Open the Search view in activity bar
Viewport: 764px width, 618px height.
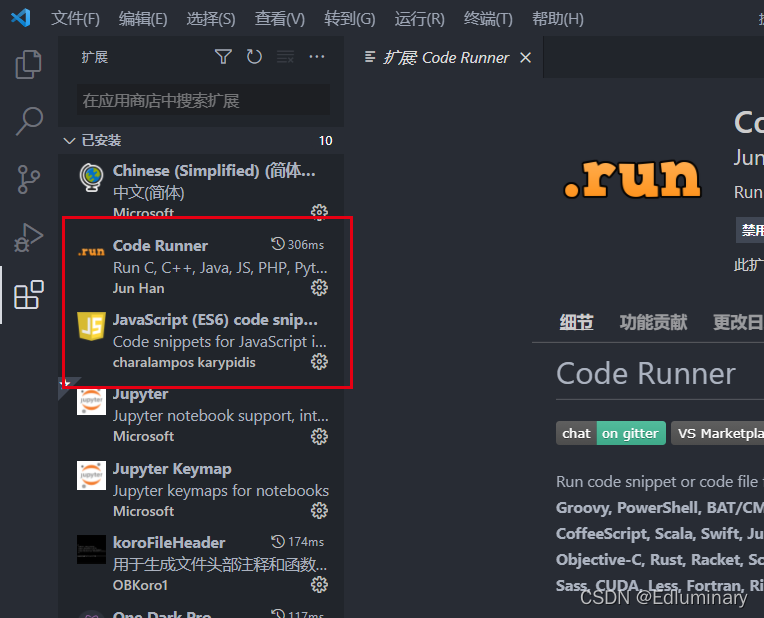[29, 121]
